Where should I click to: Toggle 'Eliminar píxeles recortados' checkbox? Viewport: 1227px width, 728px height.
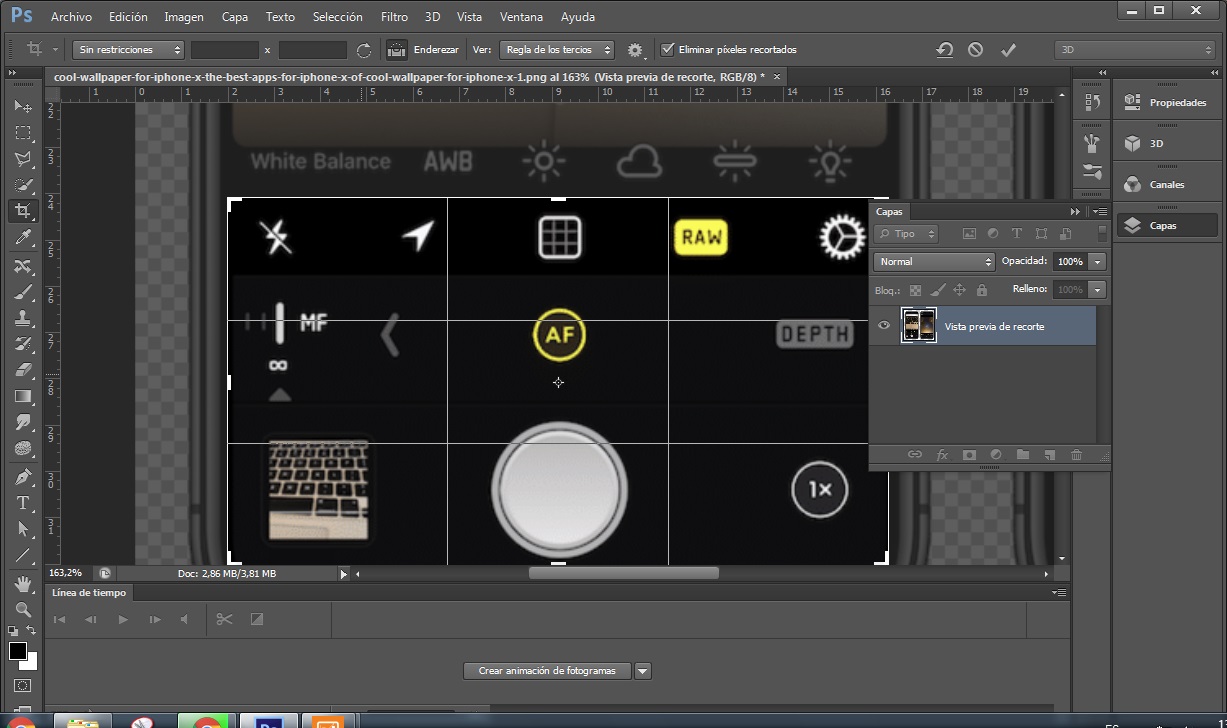(667, 49)
